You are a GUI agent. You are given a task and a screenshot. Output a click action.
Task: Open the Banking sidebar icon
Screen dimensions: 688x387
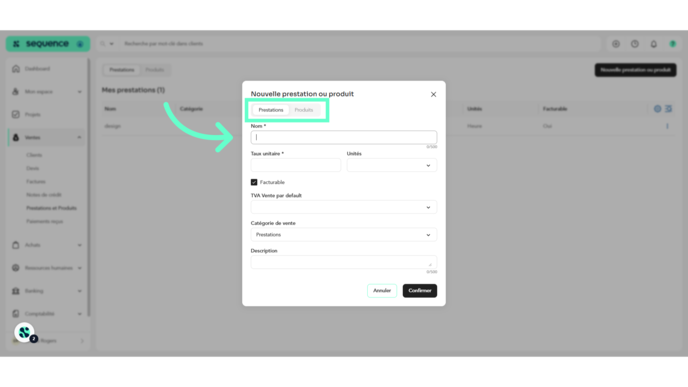point(16,291)
